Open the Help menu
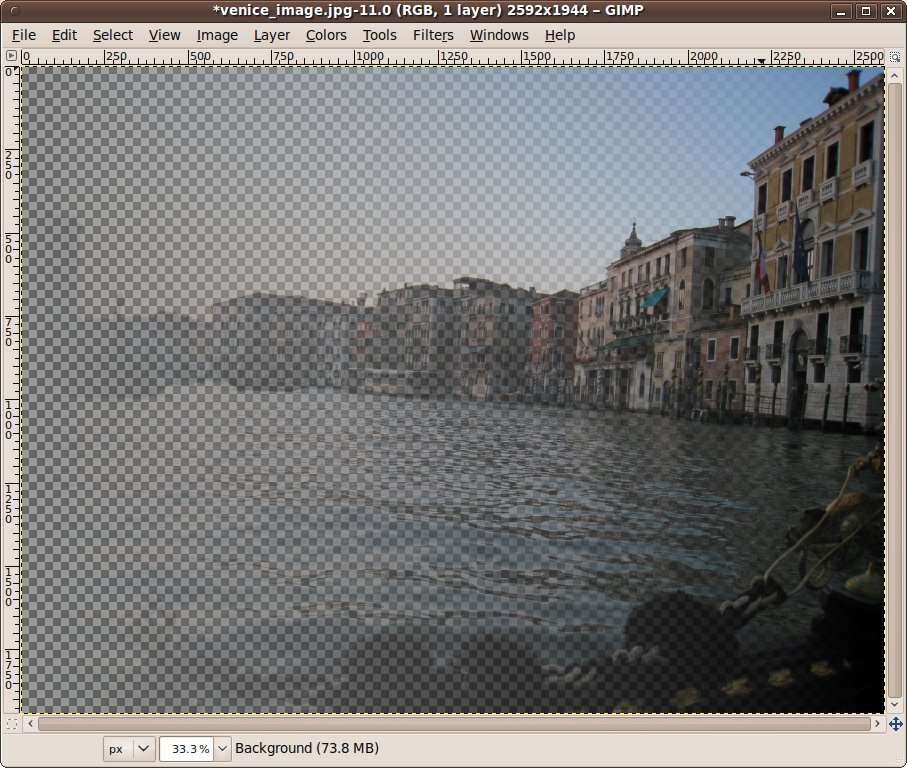Screen dimensions: 907x768 click(560, 35)
